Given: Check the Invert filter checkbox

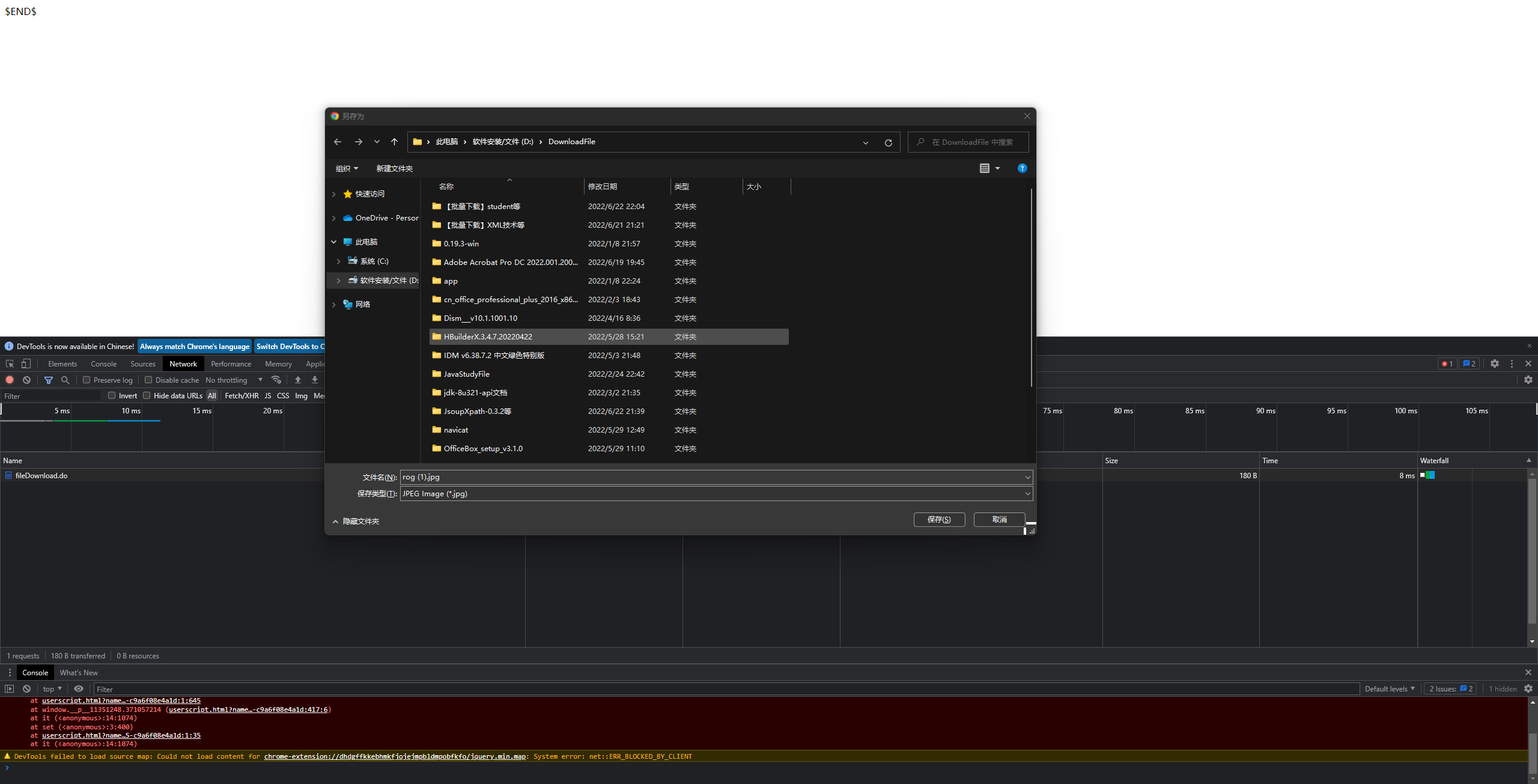Looking at the screenshot, I should 112,395.
